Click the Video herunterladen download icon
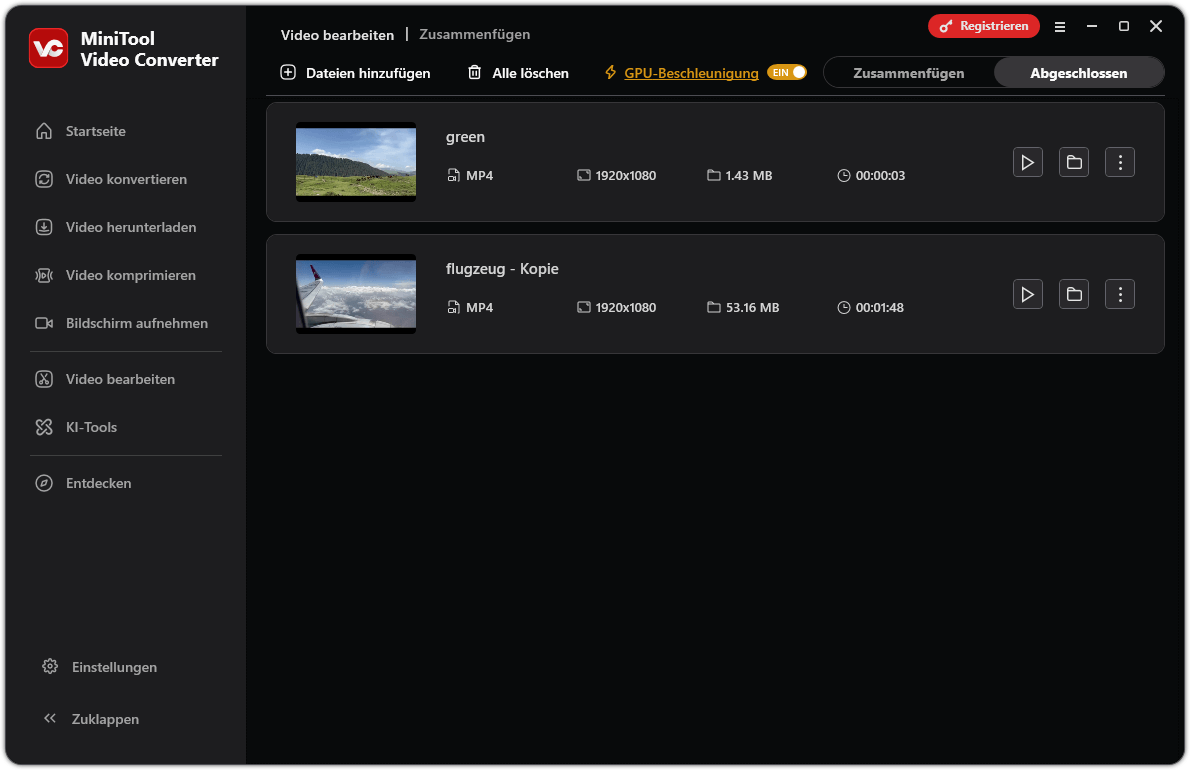The image size is (1190, 770). click(44, 227)
